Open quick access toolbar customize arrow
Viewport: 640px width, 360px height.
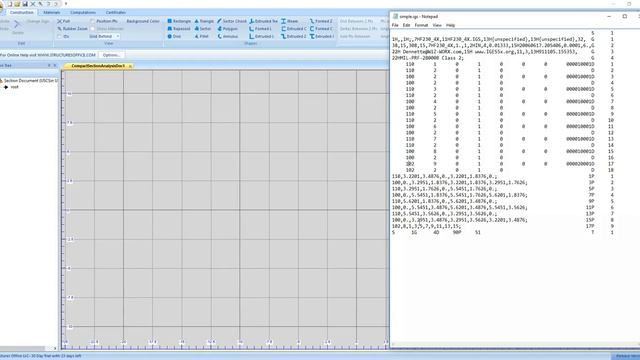pyautogui.click(x=66, y=4)
